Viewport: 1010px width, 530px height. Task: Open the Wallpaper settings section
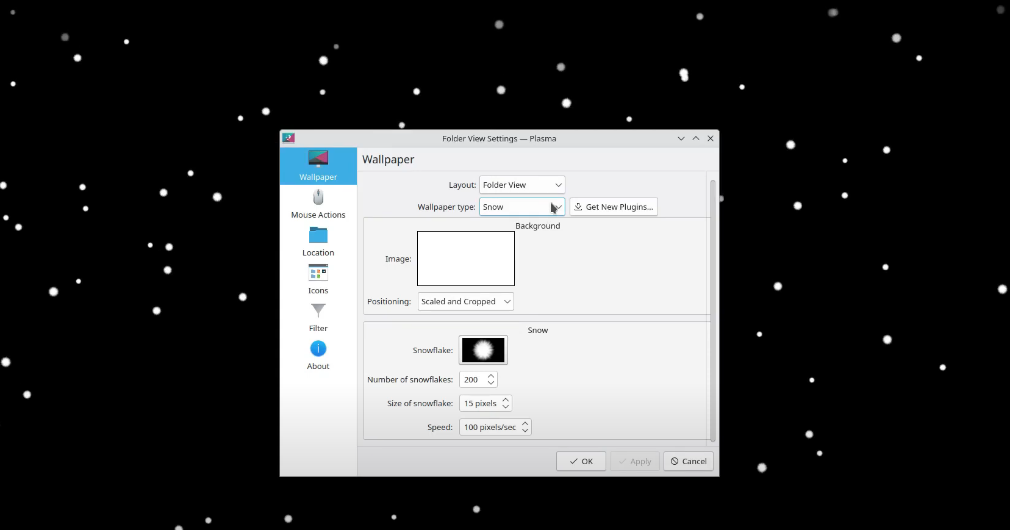point(318,165)
